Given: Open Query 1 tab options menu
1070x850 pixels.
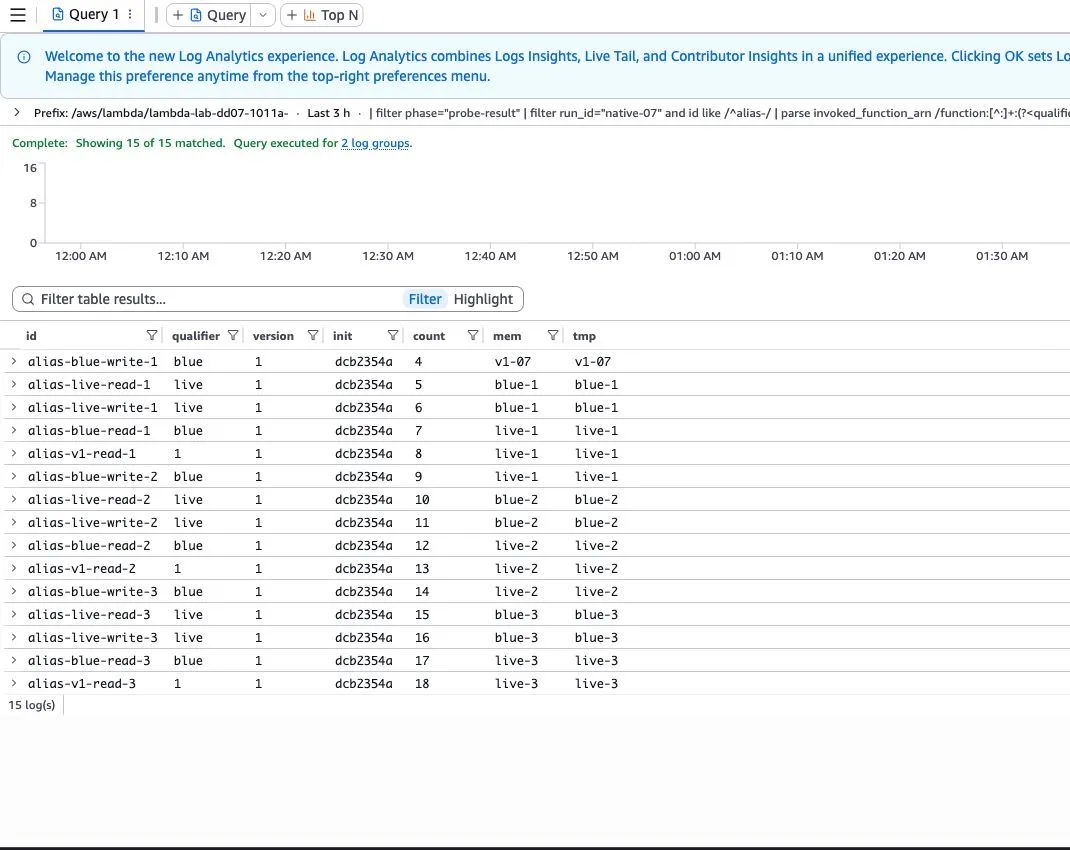Looking at the screenshot, I should point(130,14).
